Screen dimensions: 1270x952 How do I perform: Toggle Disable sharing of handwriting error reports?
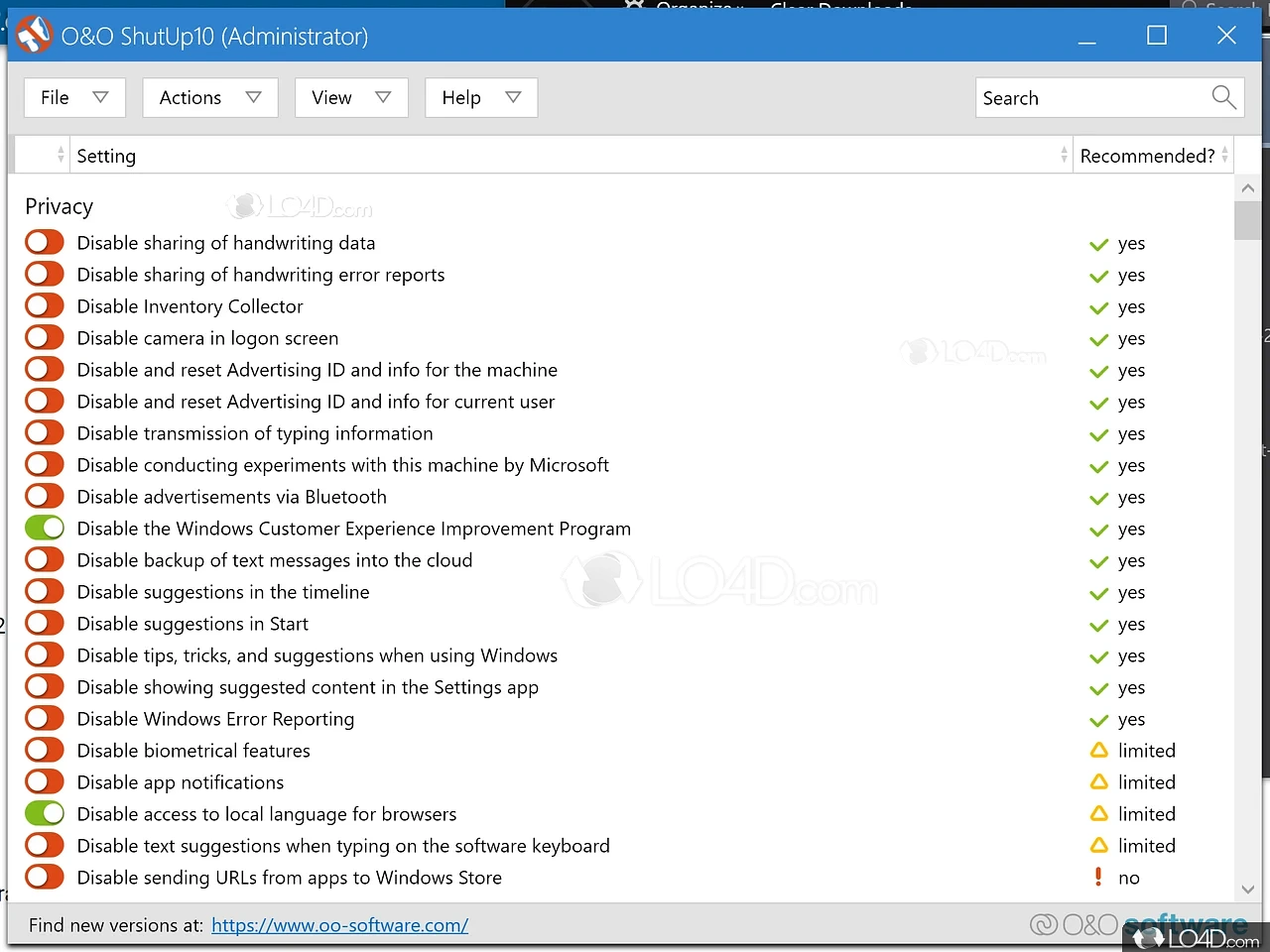click(x=45, y=274)
